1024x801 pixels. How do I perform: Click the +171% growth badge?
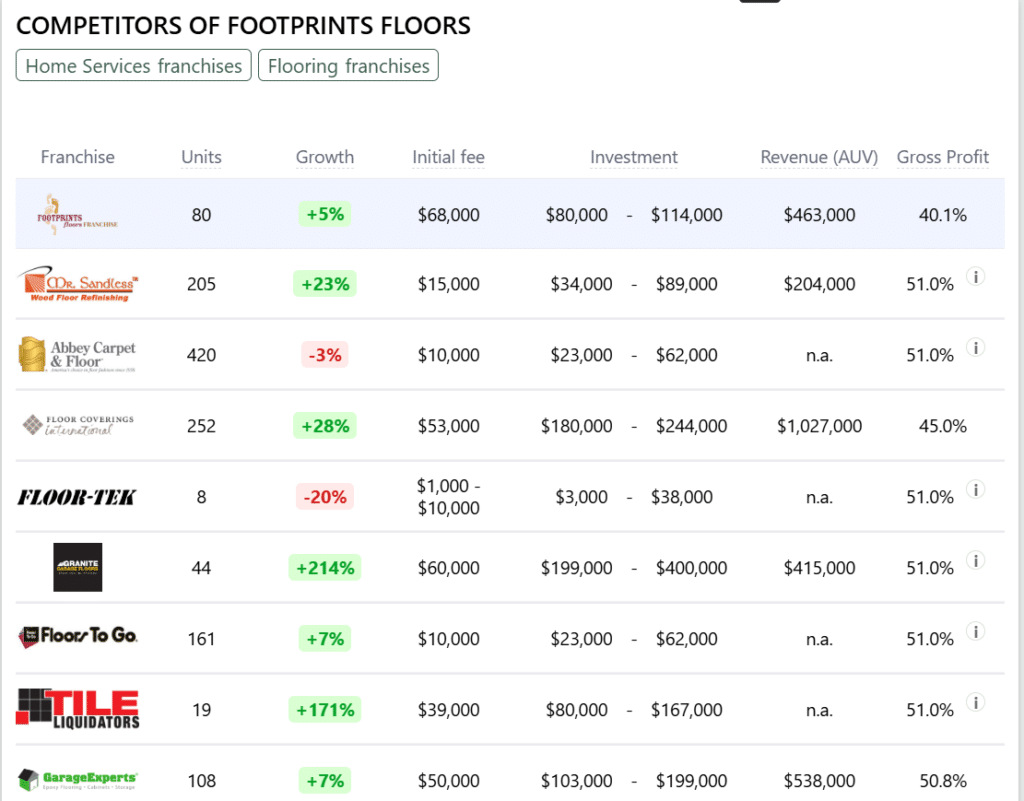(325, 710)
